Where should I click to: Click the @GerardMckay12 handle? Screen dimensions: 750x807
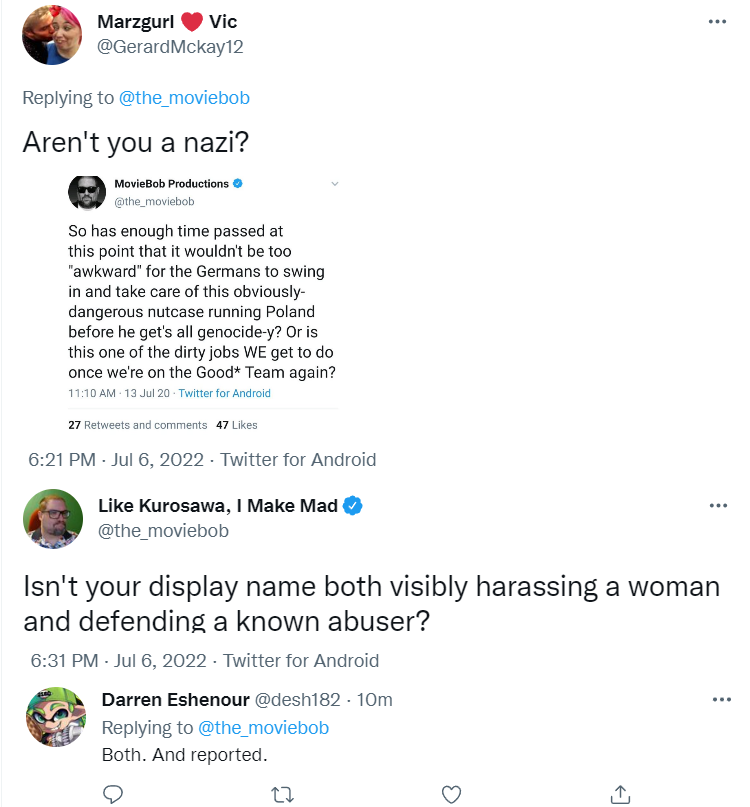coord(170,46)
